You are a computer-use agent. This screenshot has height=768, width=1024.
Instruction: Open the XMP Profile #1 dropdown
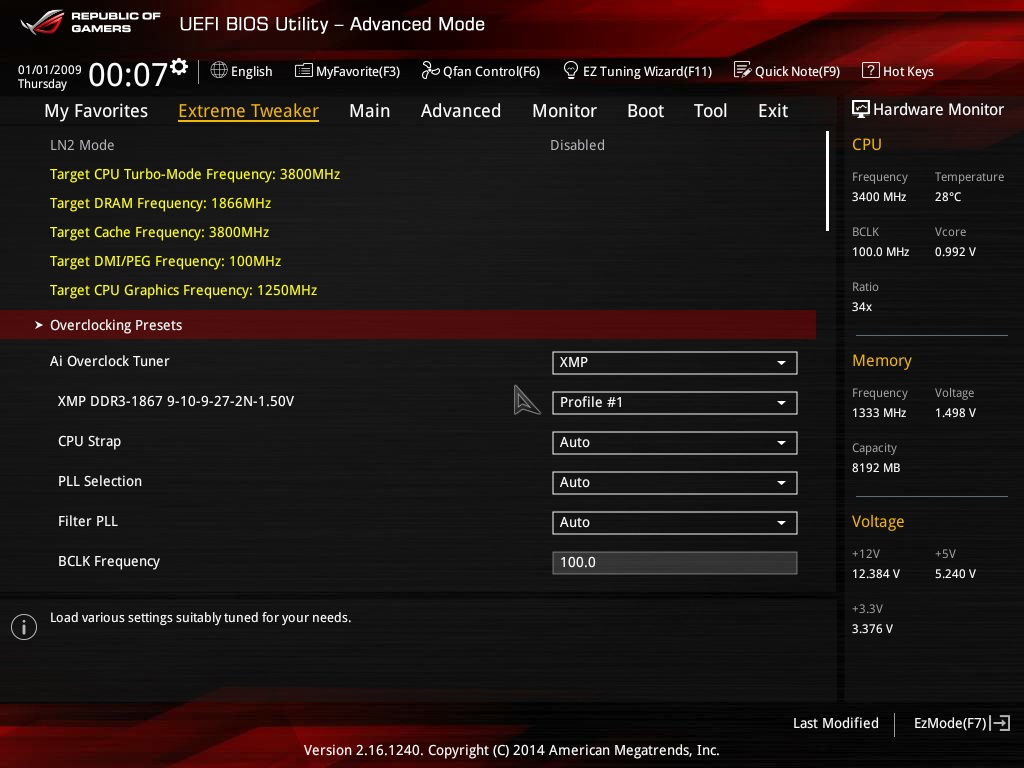pyautogui.click(x=675, y=402)
